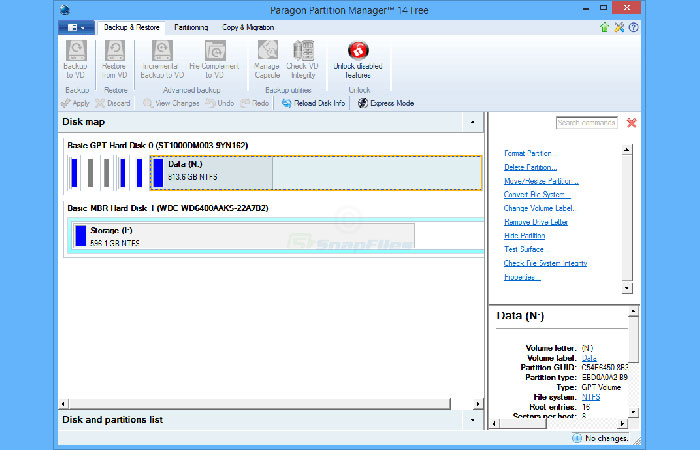
Task: Select the Storage partition on Disk 1
Action: pyautogui.click(x=243, y=236)
